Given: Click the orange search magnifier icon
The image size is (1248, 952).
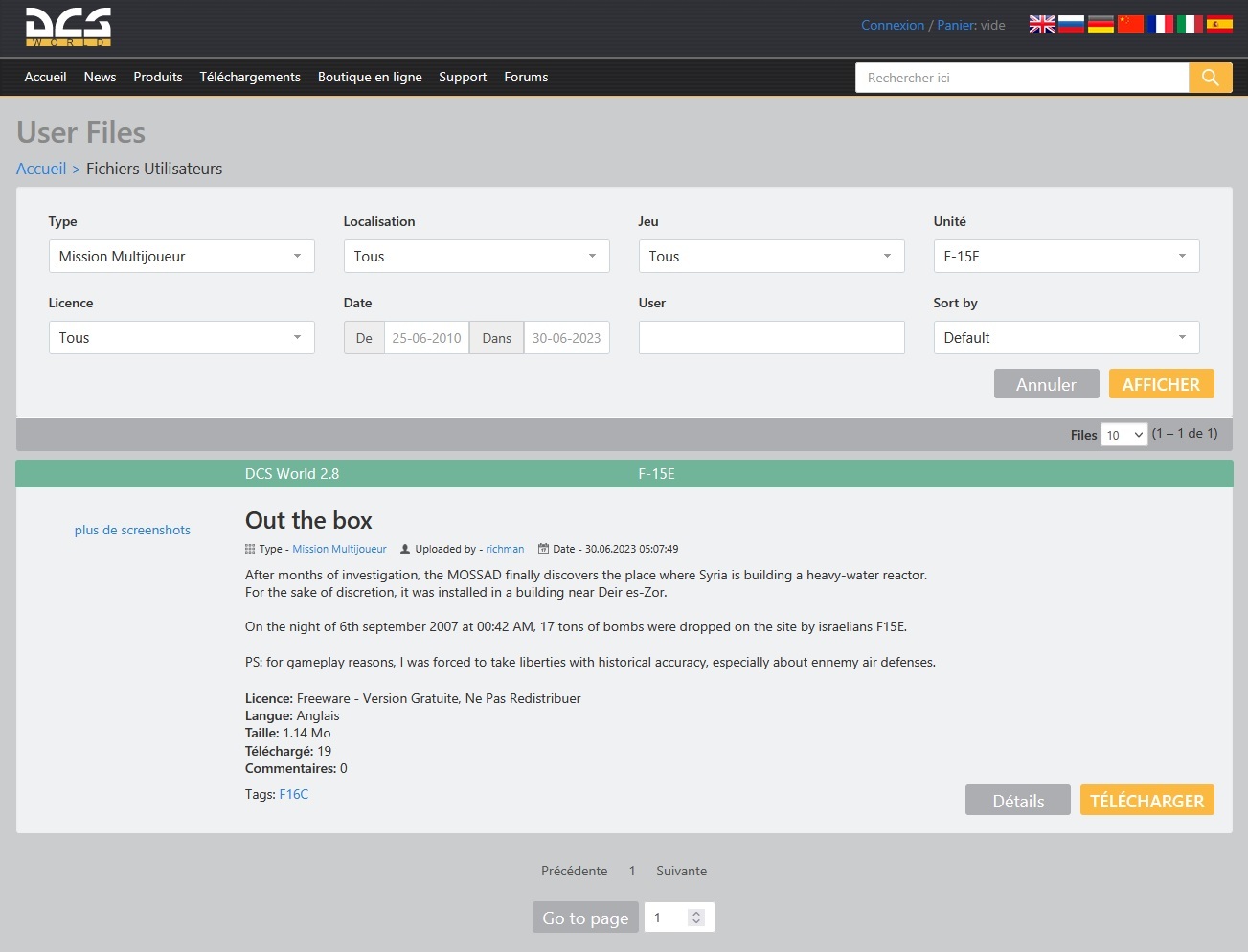Looking at the screenshot, I should pos(1211,78).
